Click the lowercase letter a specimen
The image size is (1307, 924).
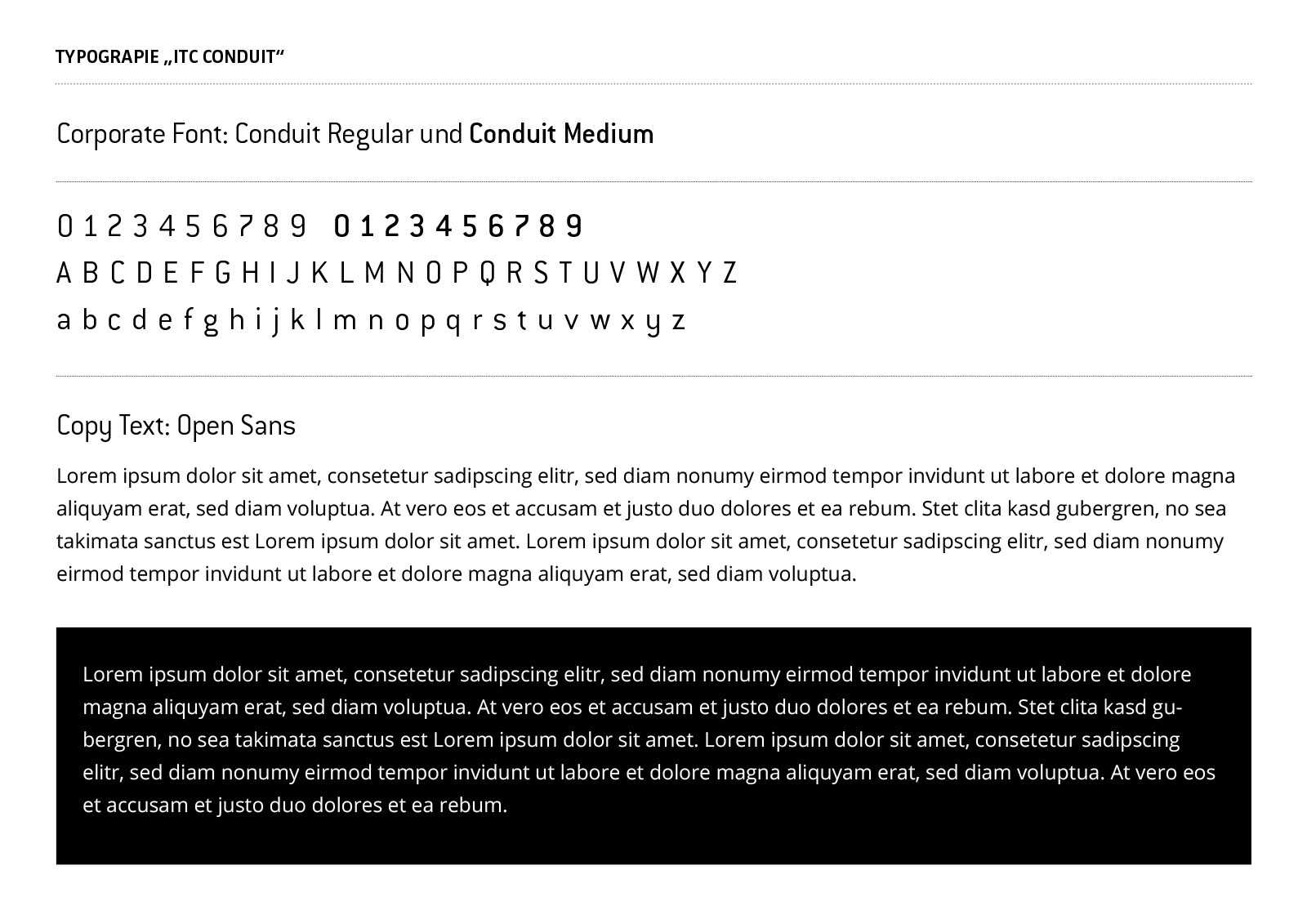[x=64, y=321]
